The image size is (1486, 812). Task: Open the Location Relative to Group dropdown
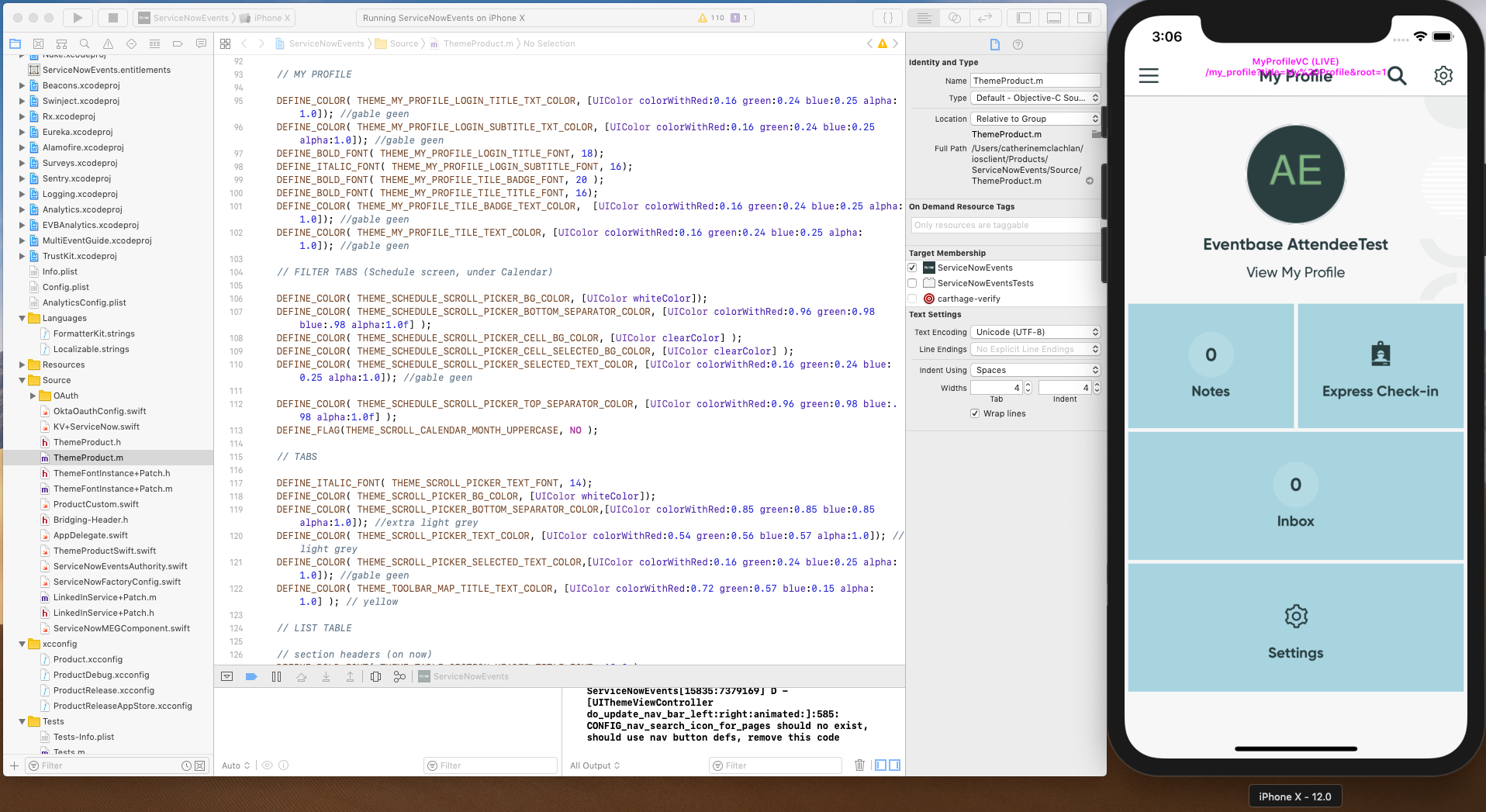coord(1036,119)
